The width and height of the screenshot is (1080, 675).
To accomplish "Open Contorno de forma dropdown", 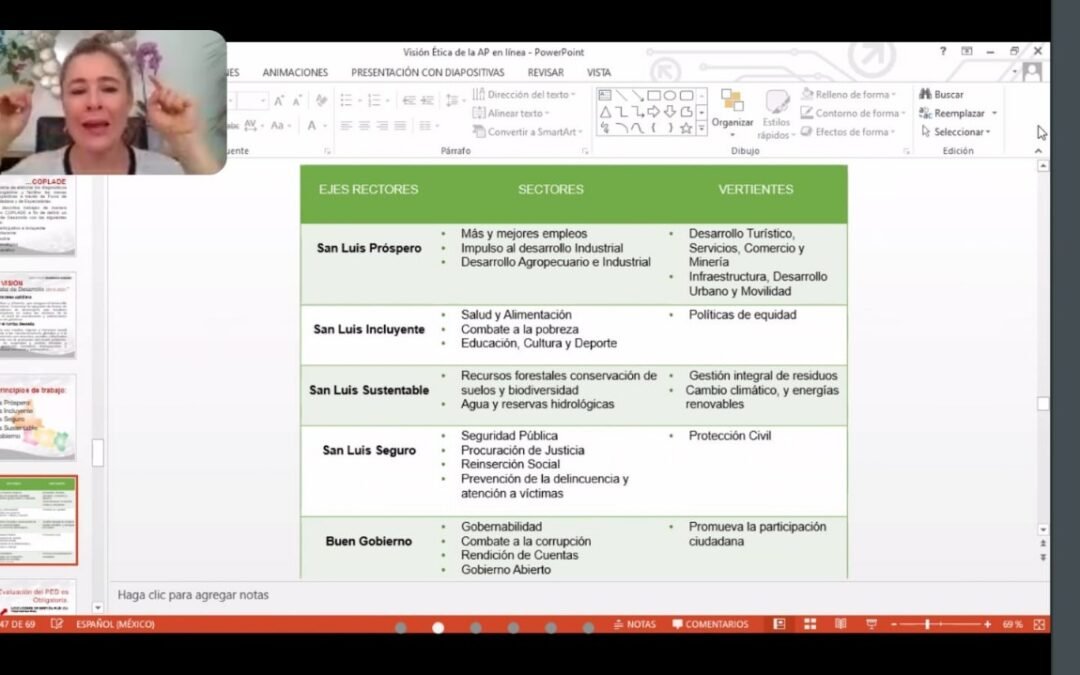I will click(x=853, y=113).
